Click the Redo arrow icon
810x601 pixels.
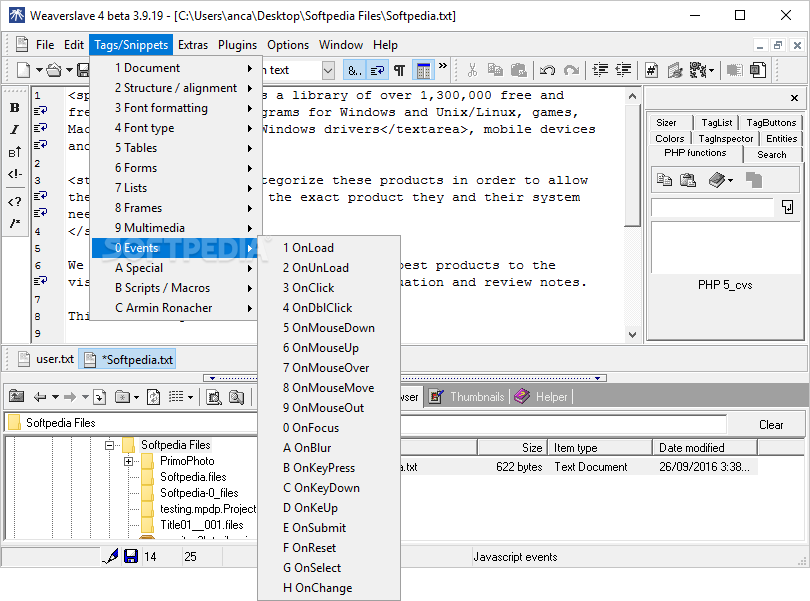coord(571,70)
